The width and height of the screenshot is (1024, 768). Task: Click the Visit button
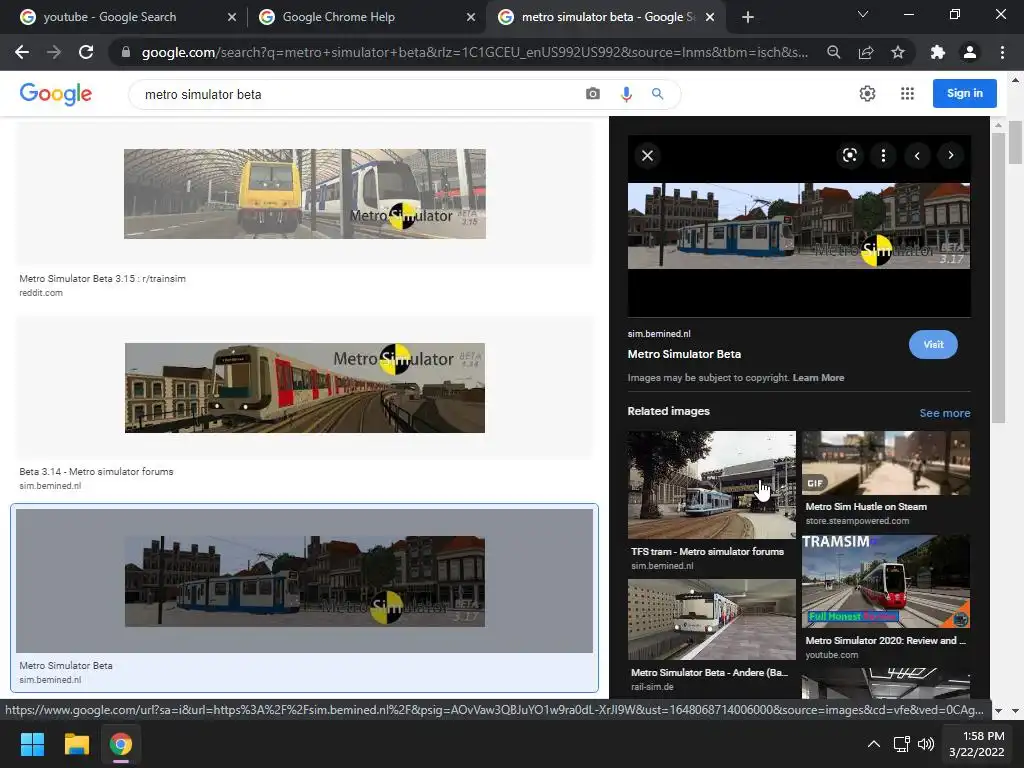click(x=933, y=344)
